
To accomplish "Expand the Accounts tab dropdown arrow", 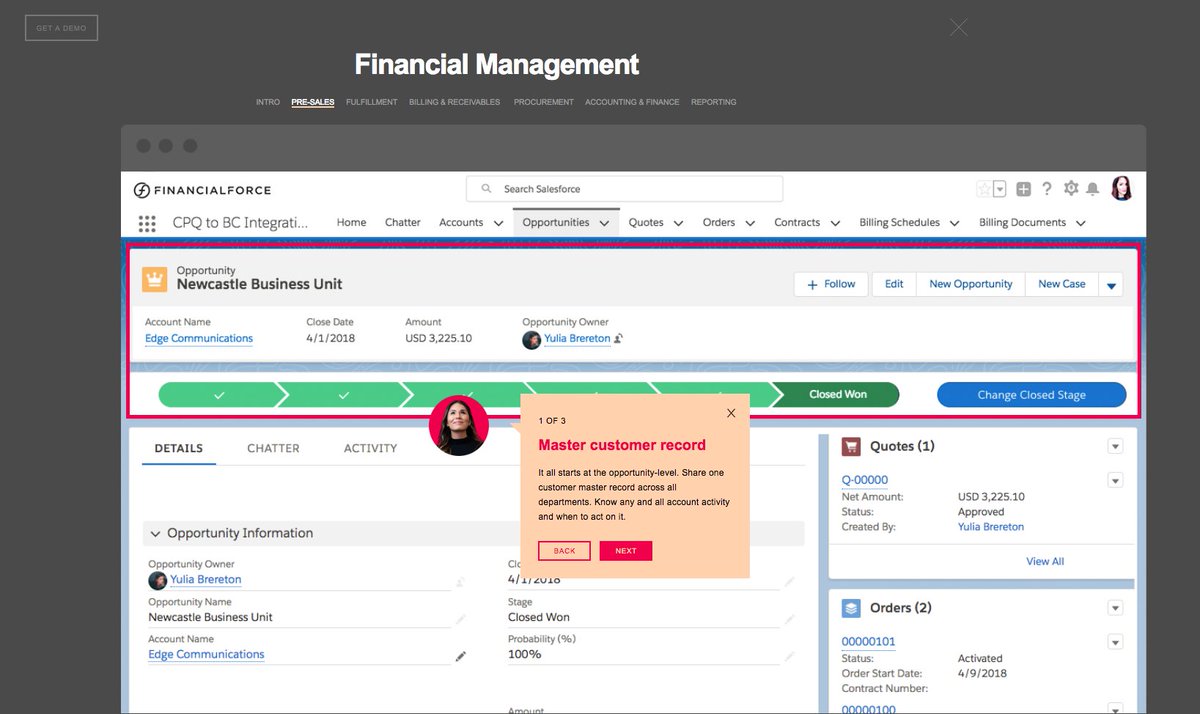I will click(x=498, y=223).
